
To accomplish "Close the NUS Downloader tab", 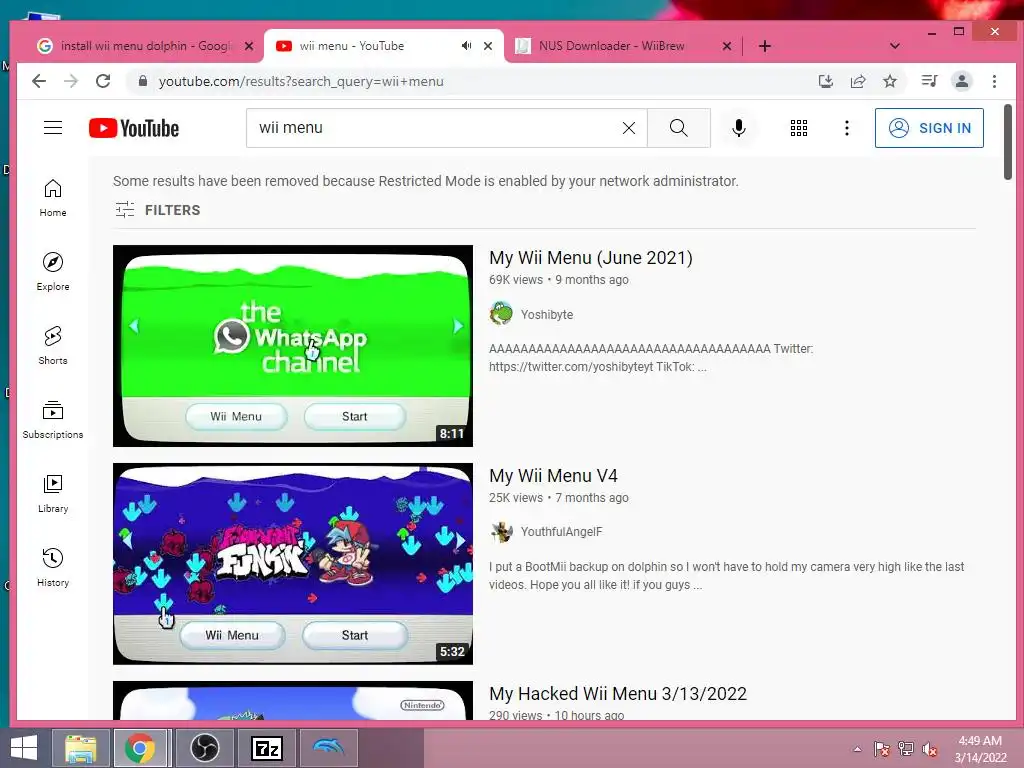I will pos(727,46).
